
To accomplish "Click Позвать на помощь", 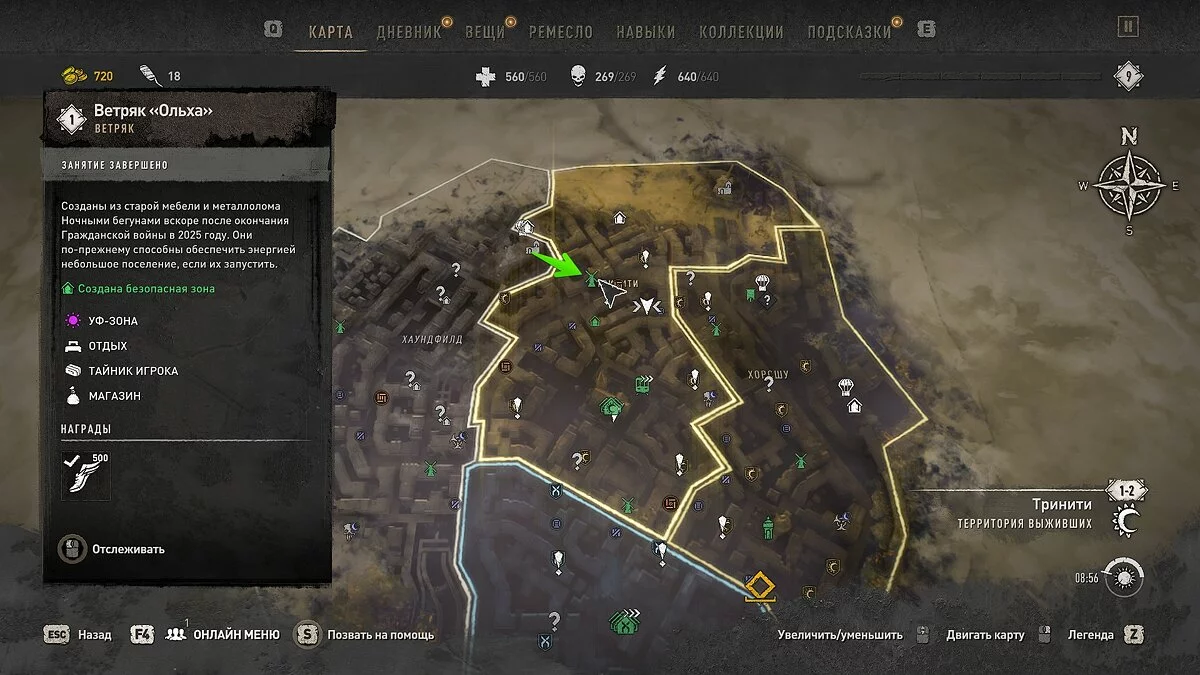I will coord(365,634).
